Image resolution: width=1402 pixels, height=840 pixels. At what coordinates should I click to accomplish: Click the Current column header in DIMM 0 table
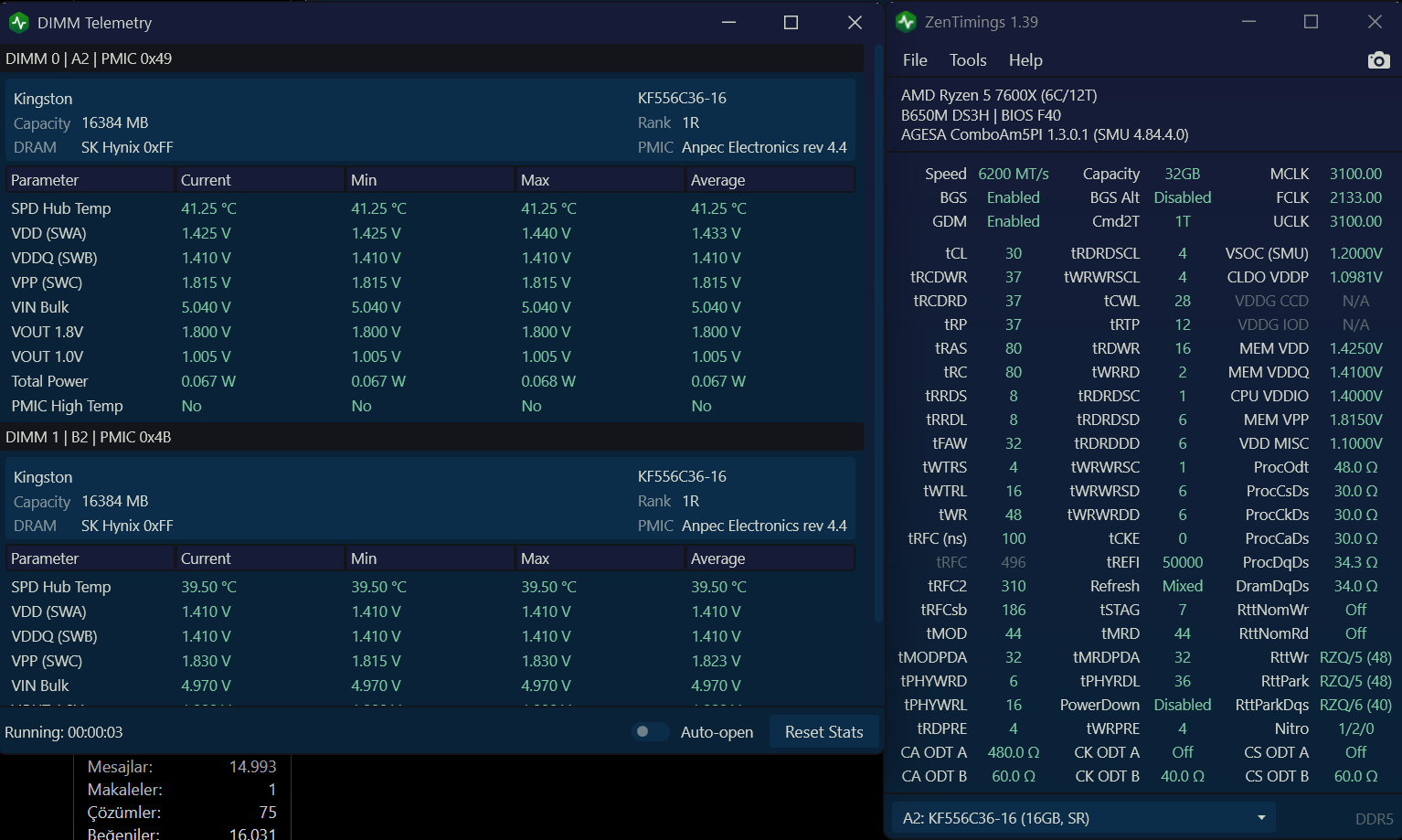[260, 180]
